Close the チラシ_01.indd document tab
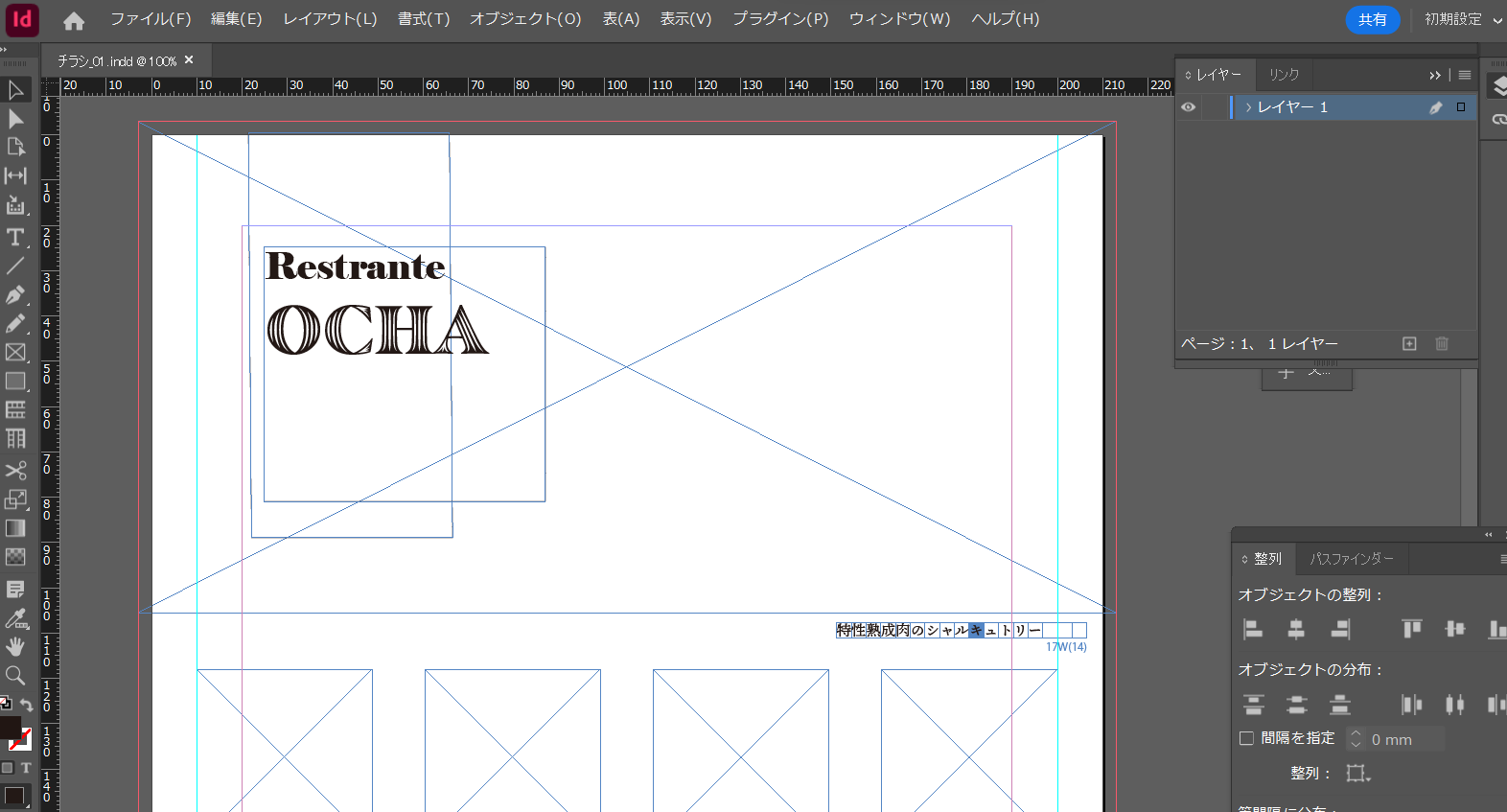This screenshot has height=812, width=1507. [189, 59]
